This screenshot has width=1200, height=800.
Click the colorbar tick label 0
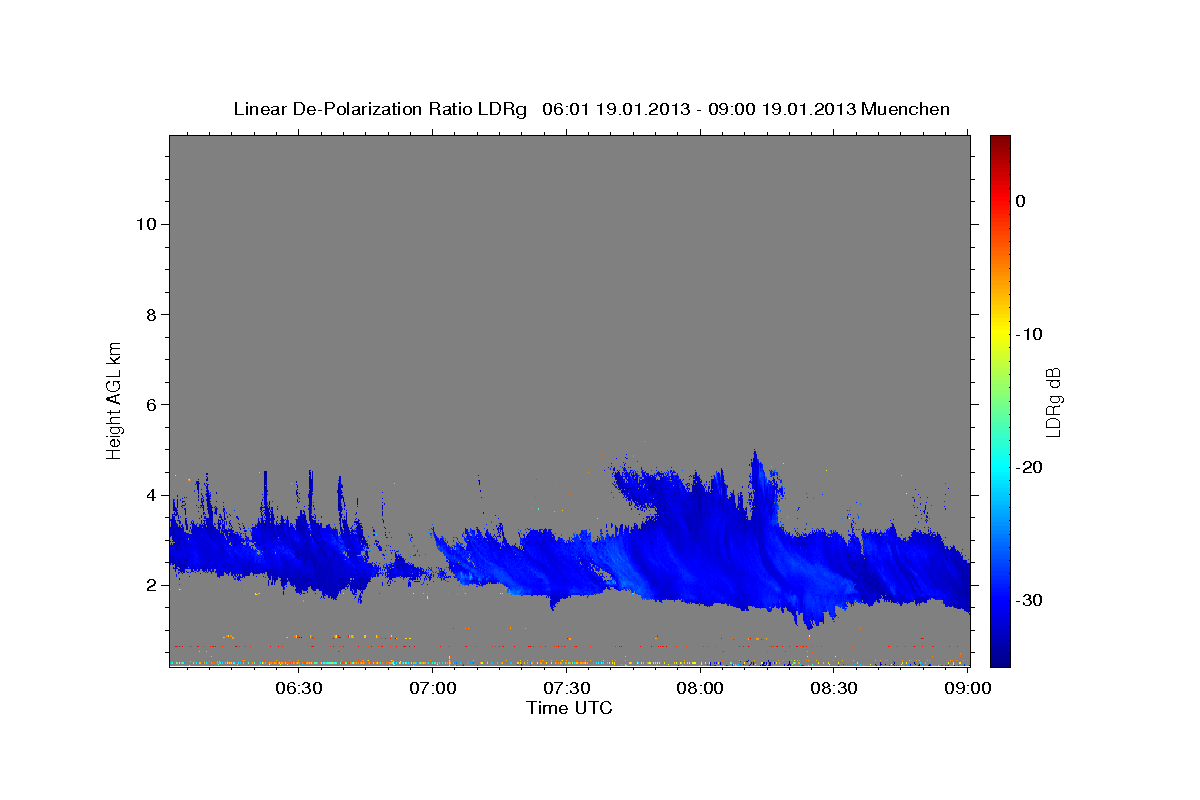point(1020,201)
